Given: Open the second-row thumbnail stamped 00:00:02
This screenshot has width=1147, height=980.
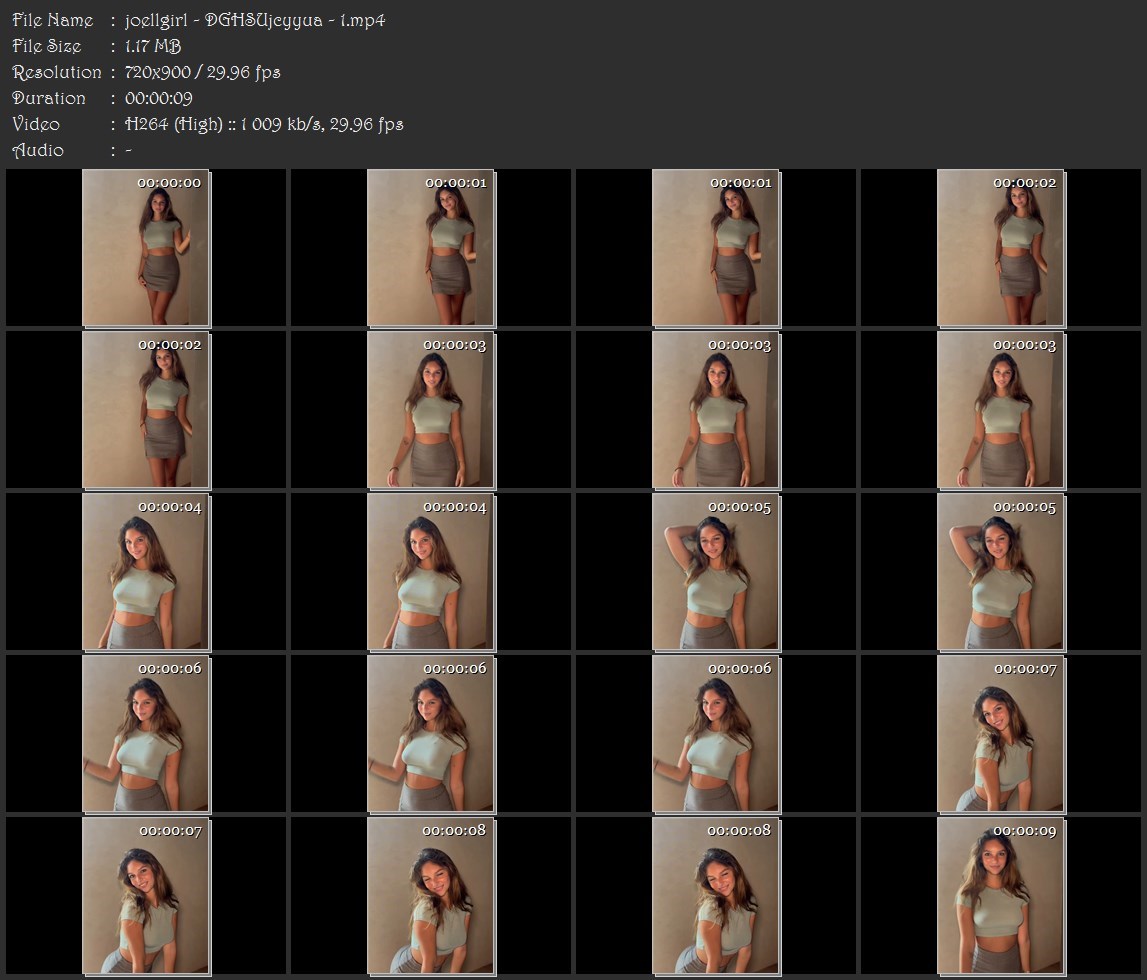Looking at the screenshot, I should 146,410.
